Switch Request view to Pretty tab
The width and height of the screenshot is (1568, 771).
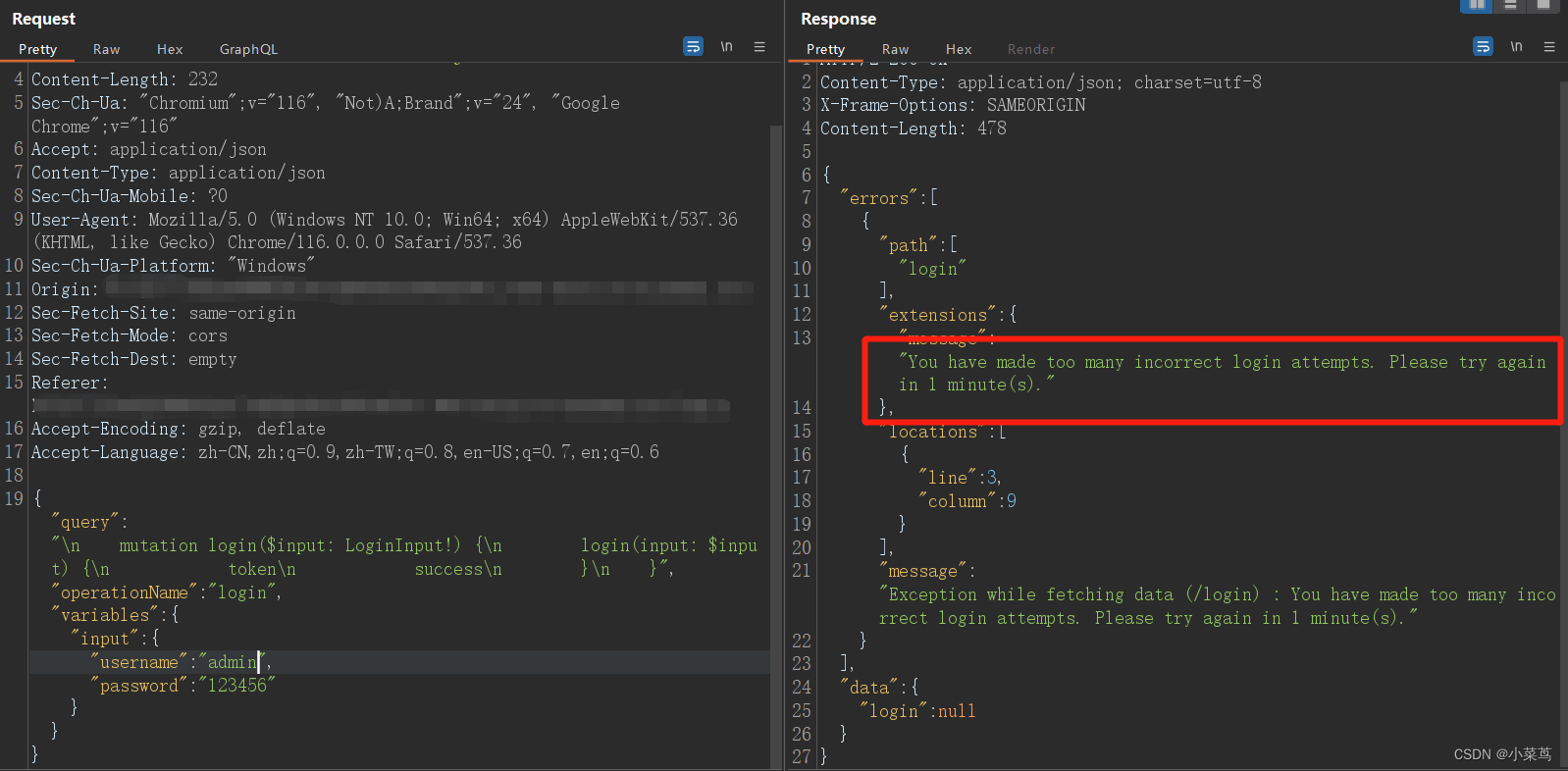[x=38, y=49]
